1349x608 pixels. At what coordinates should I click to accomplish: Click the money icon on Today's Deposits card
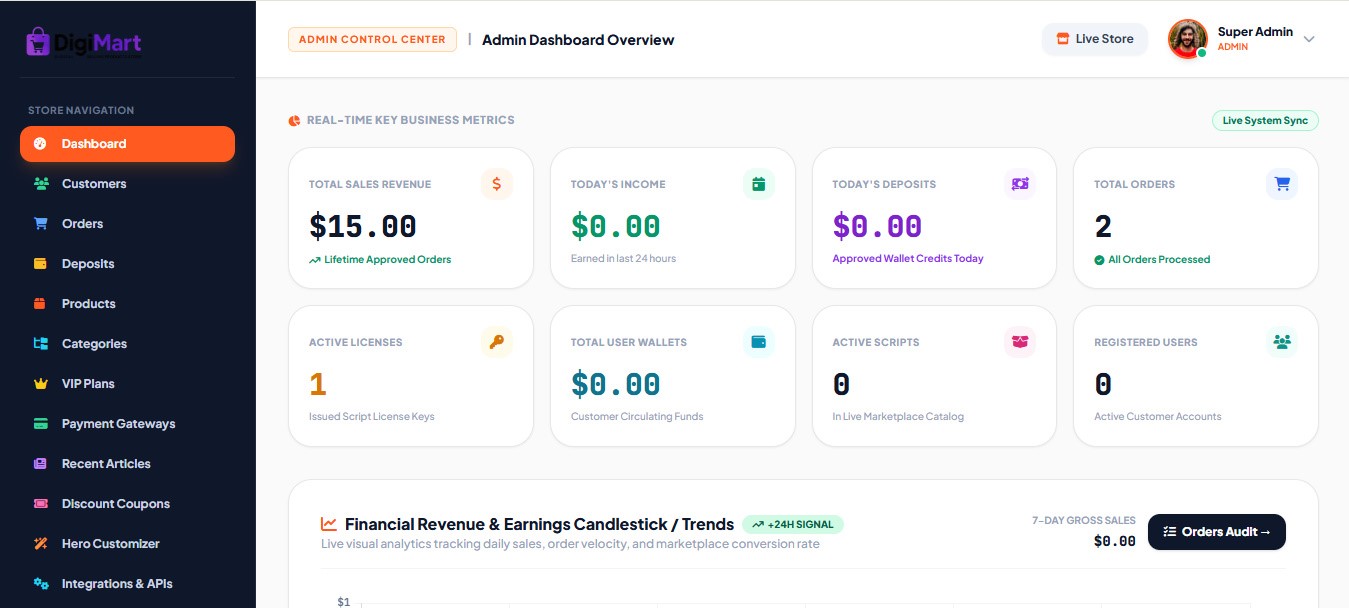coord(1020,184)
